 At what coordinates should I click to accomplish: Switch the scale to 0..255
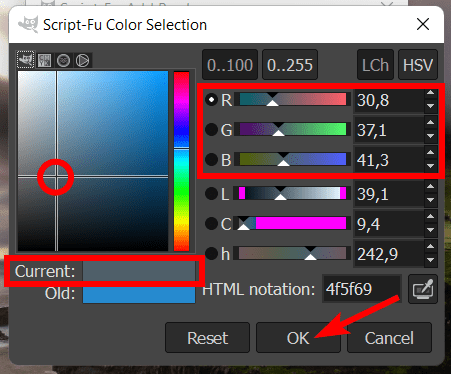tap(290, 65)
